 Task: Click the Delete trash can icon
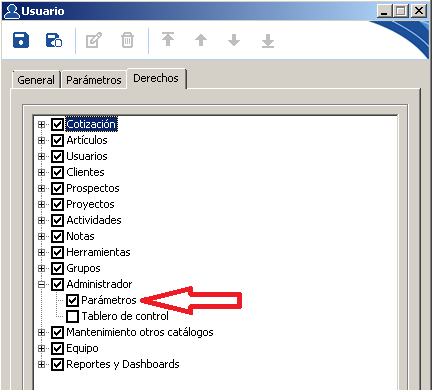point(127,40)
